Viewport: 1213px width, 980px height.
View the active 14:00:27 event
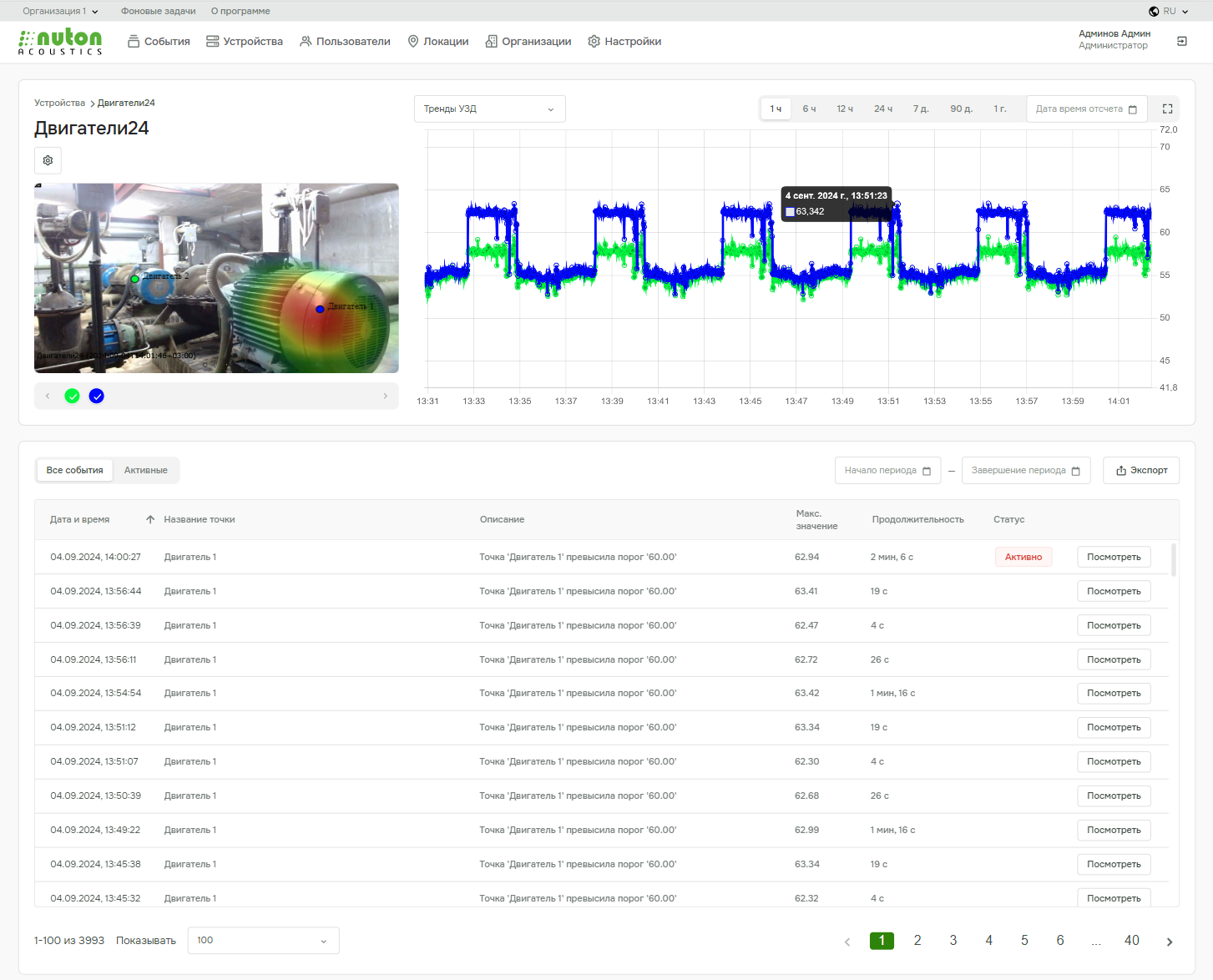coord(1113,557)
